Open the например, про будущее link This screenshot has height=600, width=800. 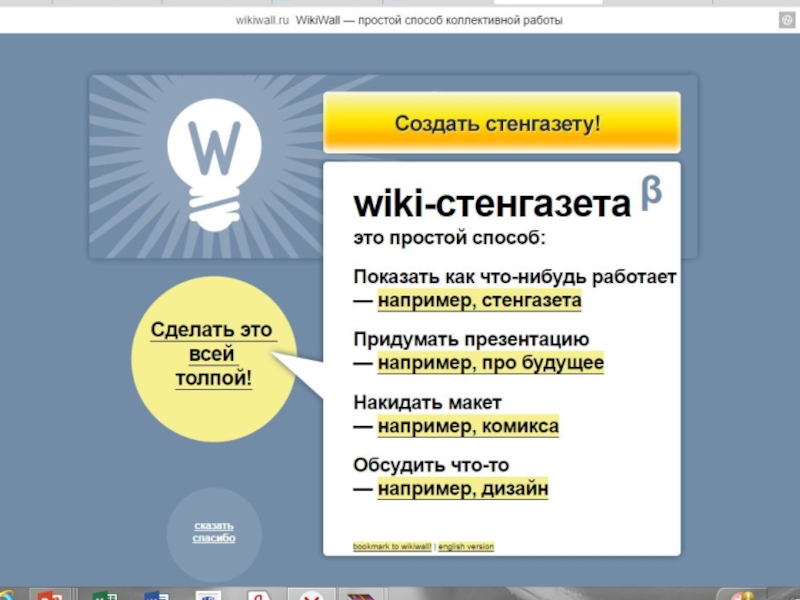coord(490,363)
